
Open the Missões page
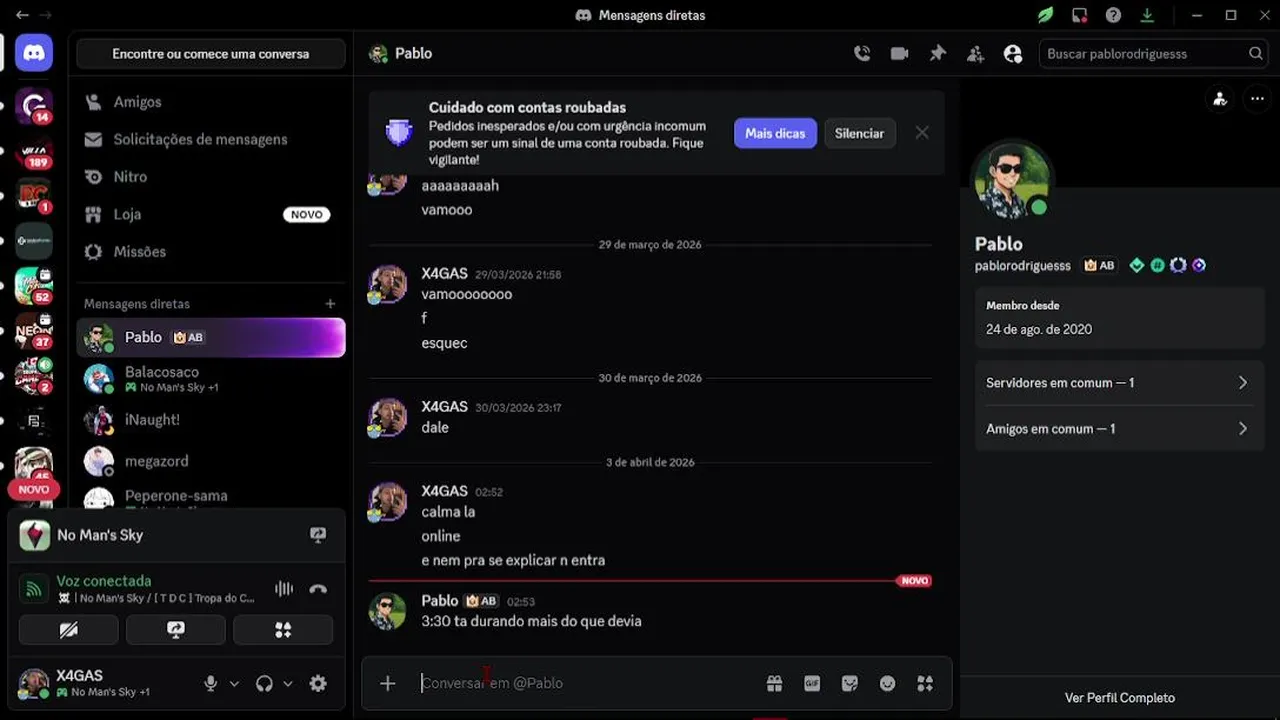pos(211,252)
